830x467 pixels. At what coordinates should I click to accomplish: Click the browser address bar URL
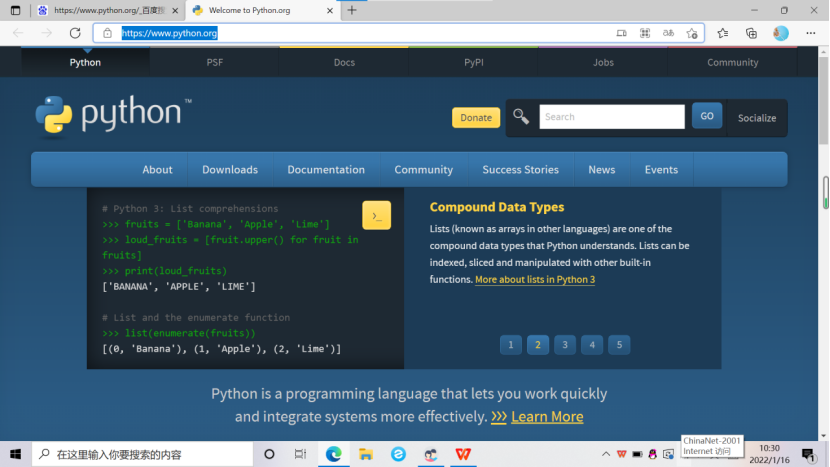169,33
